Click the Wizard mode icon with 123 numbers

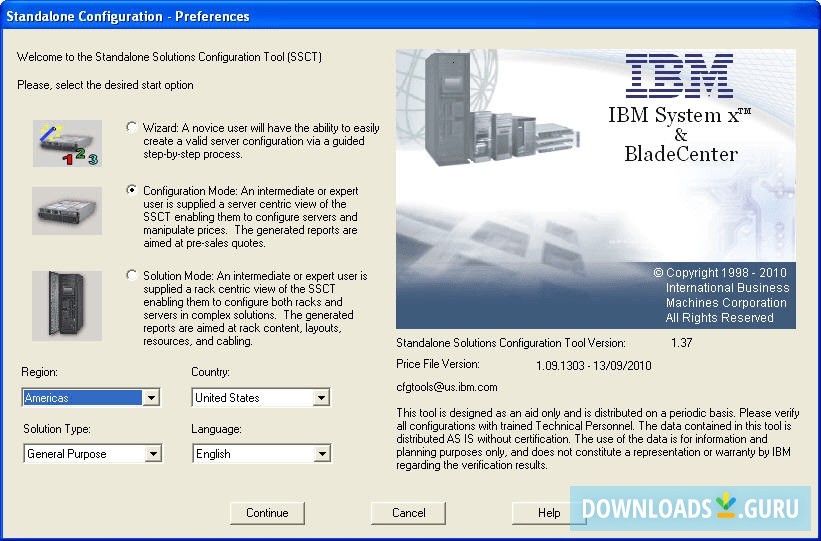pos(67,143)
